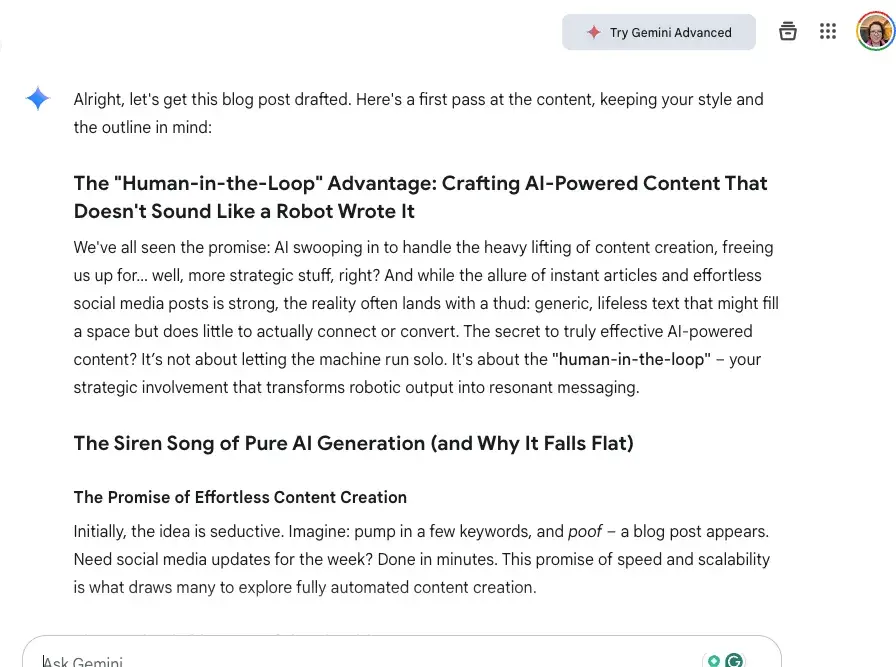Open the Grammarly icon in the input box
Screen dimensions: 896x667
coord(737,660)
